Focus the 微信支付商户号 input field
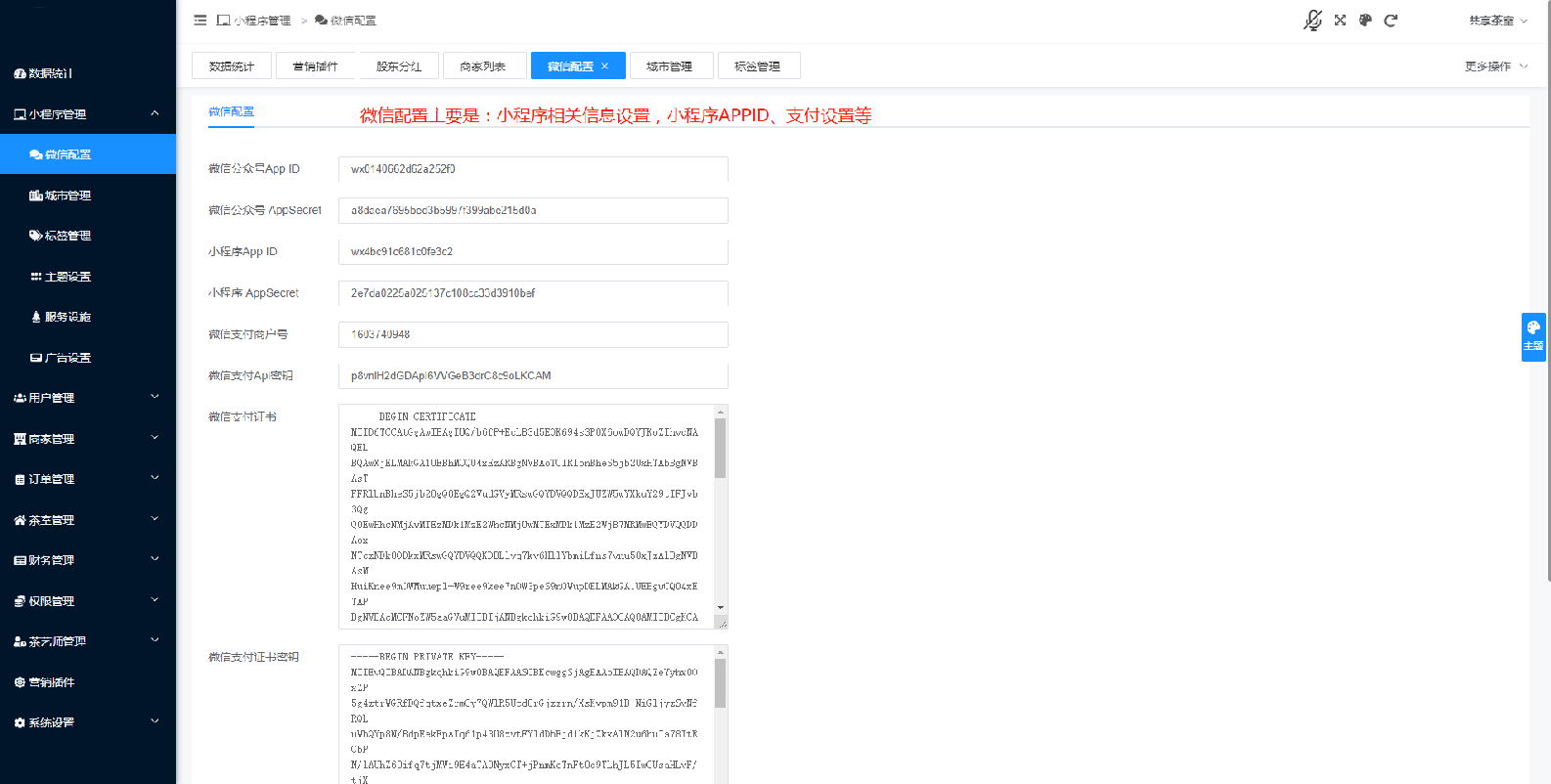This screenshot has height=784, width=1551. pyautogui.click(x=533, y=334)
